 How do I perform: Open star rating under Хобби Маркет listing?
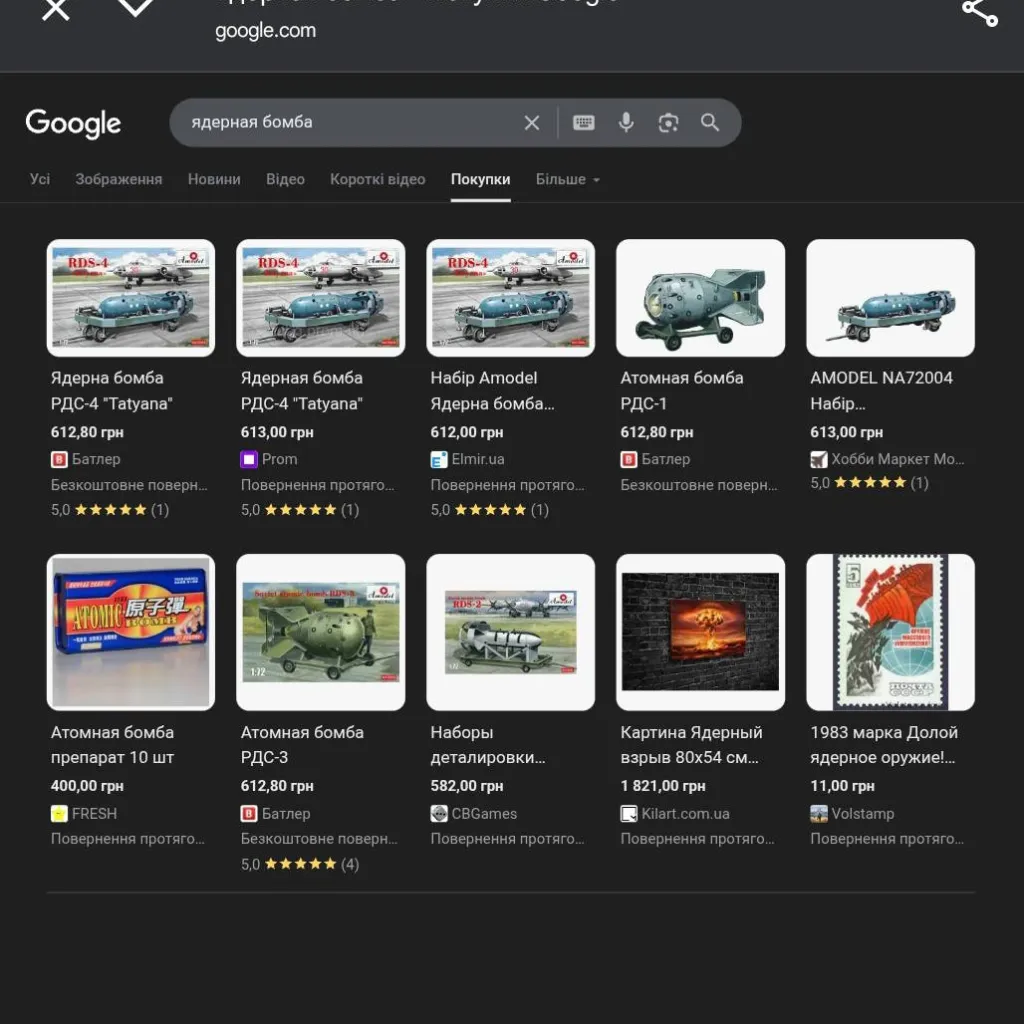tap(869, 483)
